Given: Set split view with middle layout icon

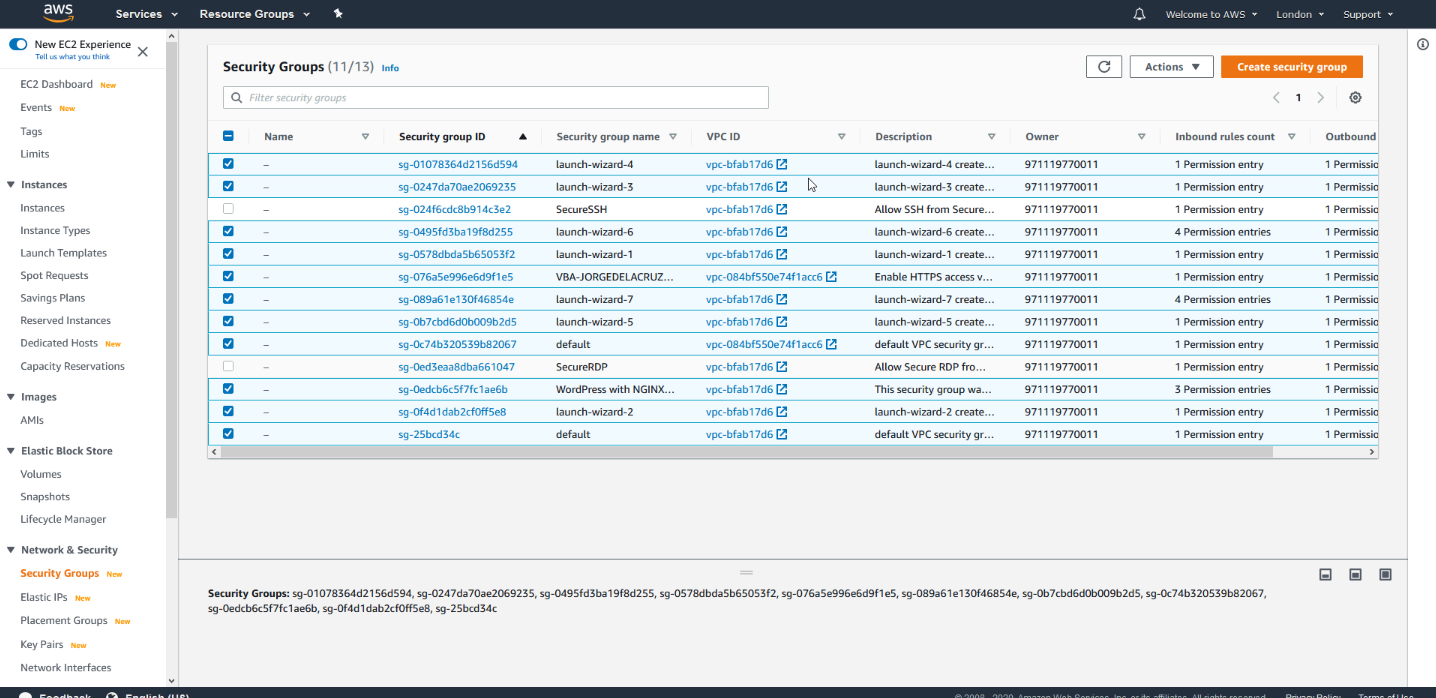Looking at the screenshot, I should pyautogui.click(x=1355, y=575).
